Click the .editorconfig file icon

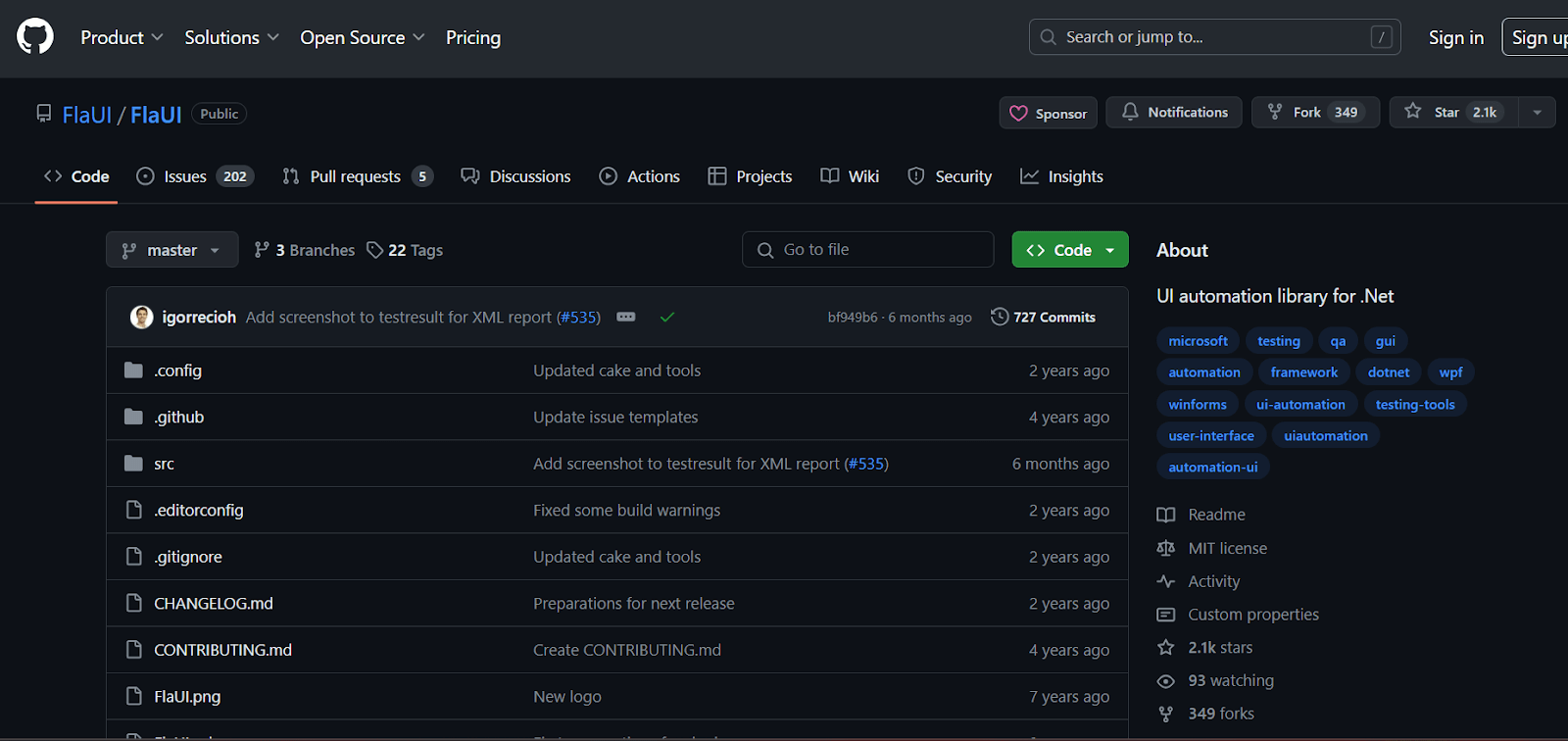tap(134, 510)
